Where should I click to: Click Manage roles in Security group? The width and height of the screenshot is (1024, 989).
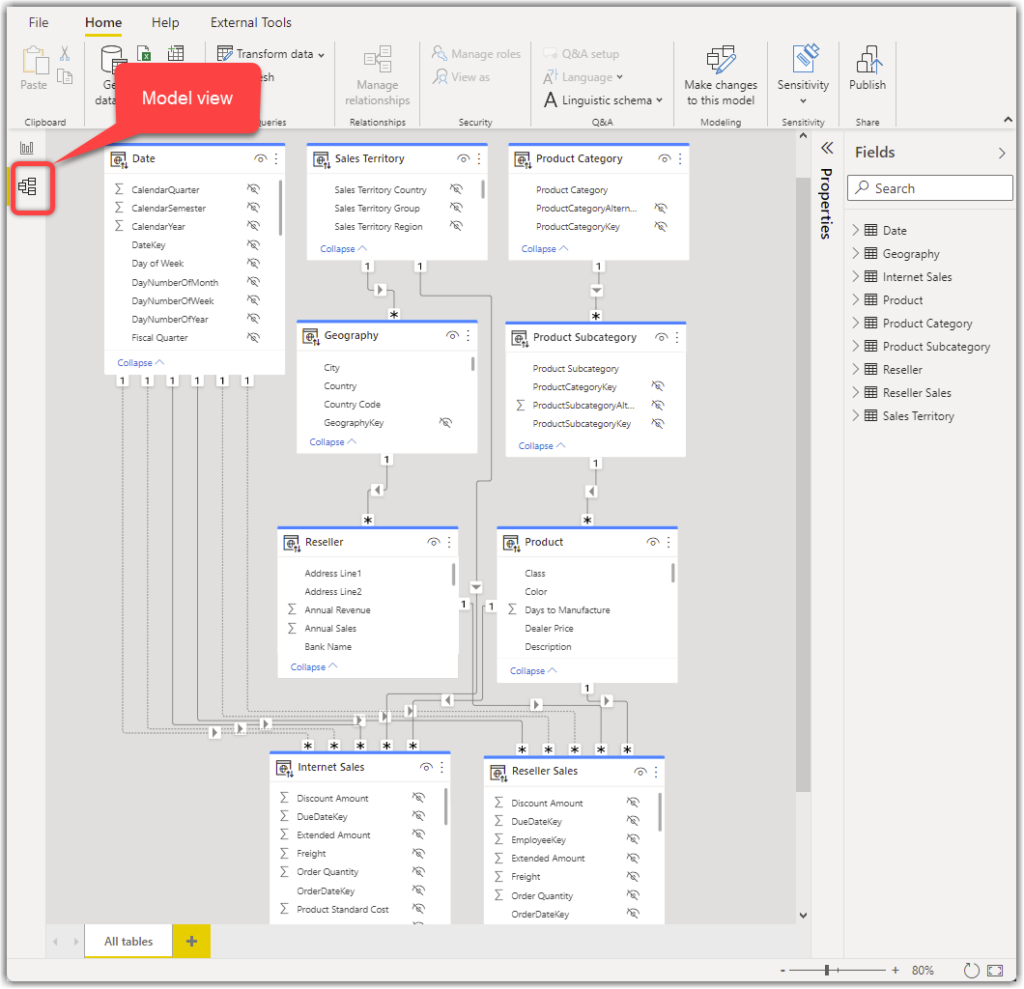[476, 54]
